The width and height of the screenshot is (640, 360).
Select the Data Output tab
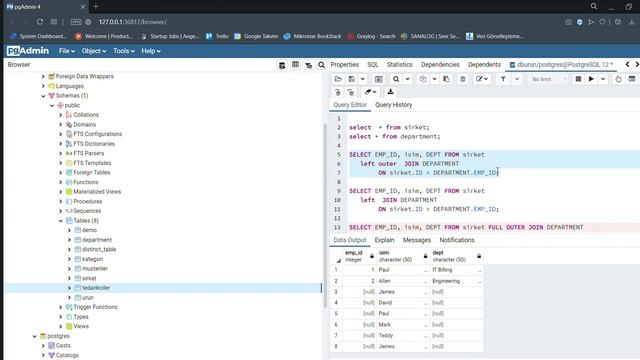click(350, 240)
